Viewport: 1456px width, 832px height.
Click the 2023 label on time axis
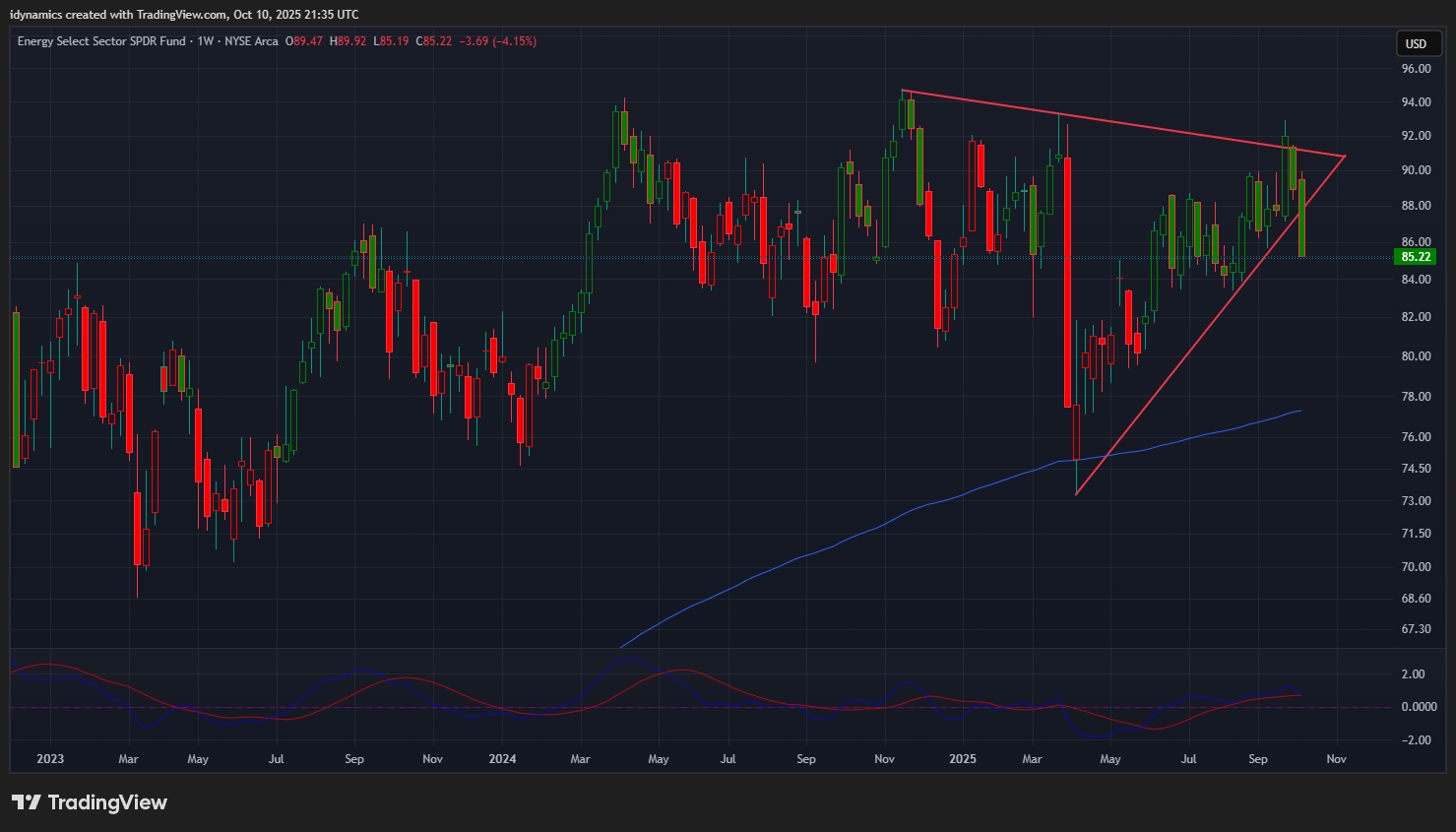coord(49,759)
